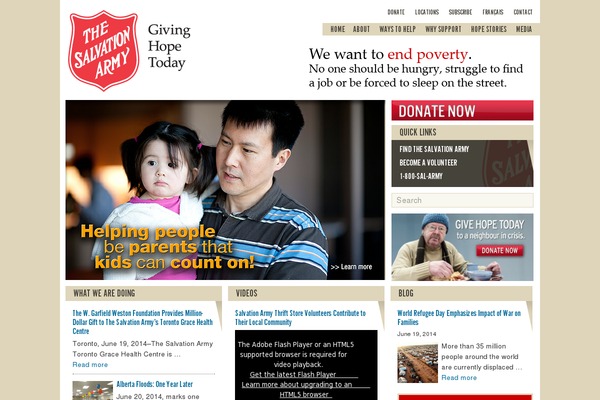Select Become a Volunteer quick link
Screen dimensions: 600x400
[x=428, y=163]
